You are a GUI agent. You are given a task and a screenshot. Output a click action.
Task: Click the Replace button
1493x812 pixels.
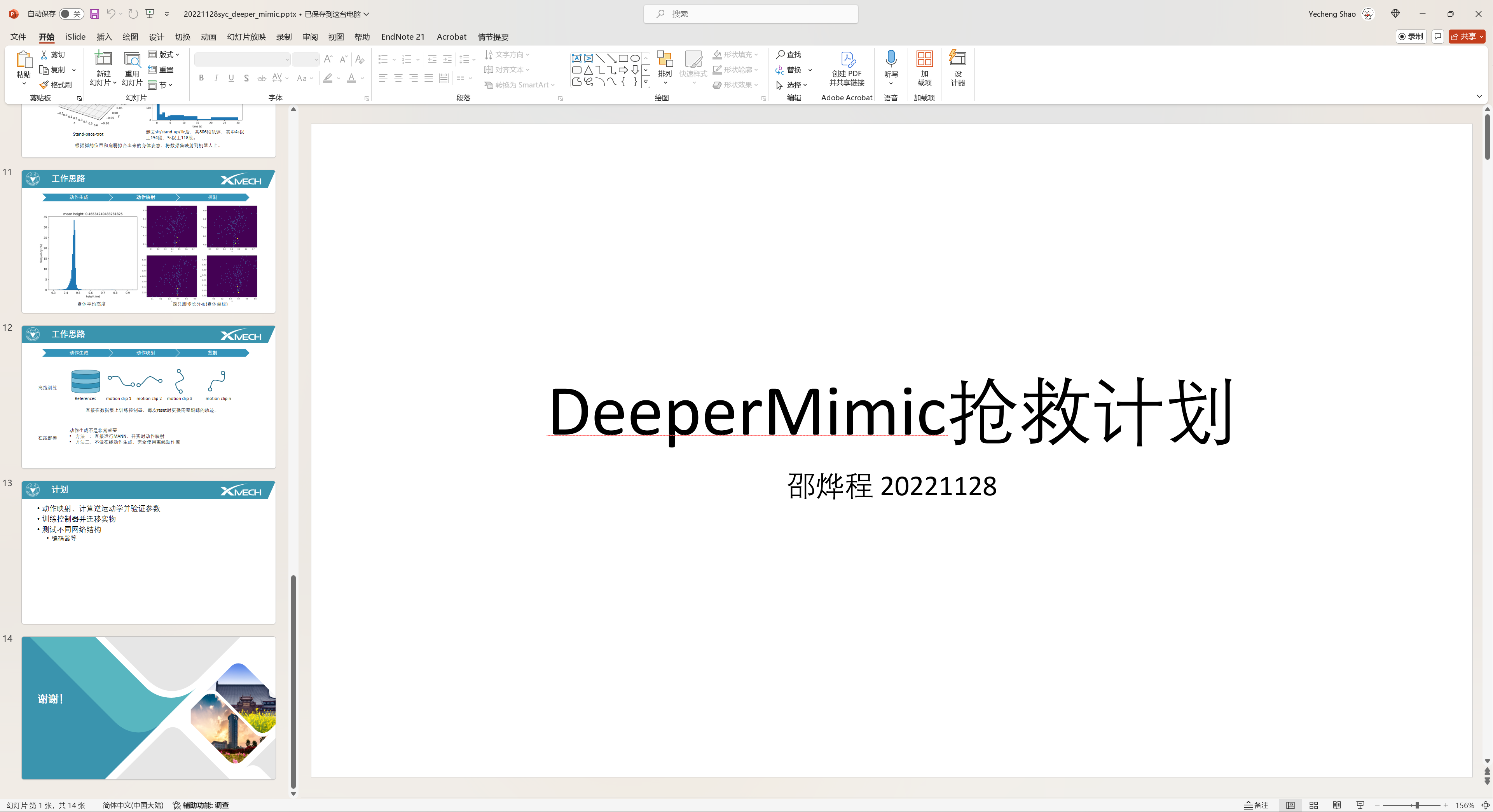click(789, 70)
